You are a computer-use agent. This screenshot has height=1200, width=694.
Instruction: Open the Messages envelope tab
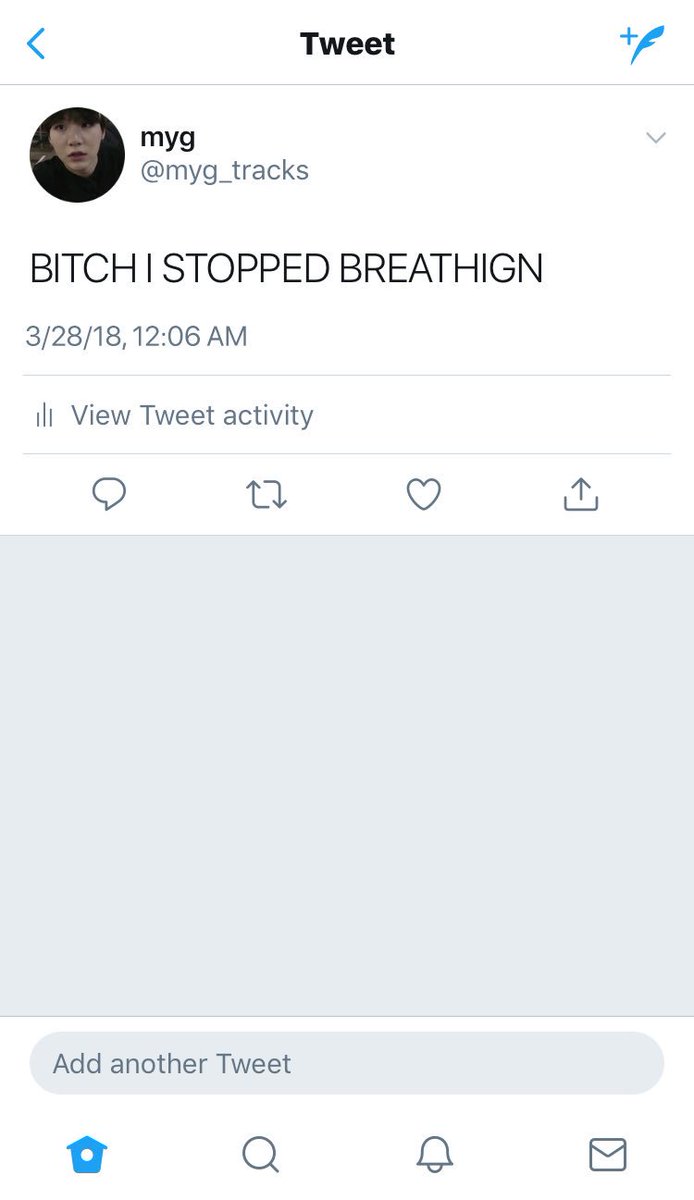[x=607, y=1155]
